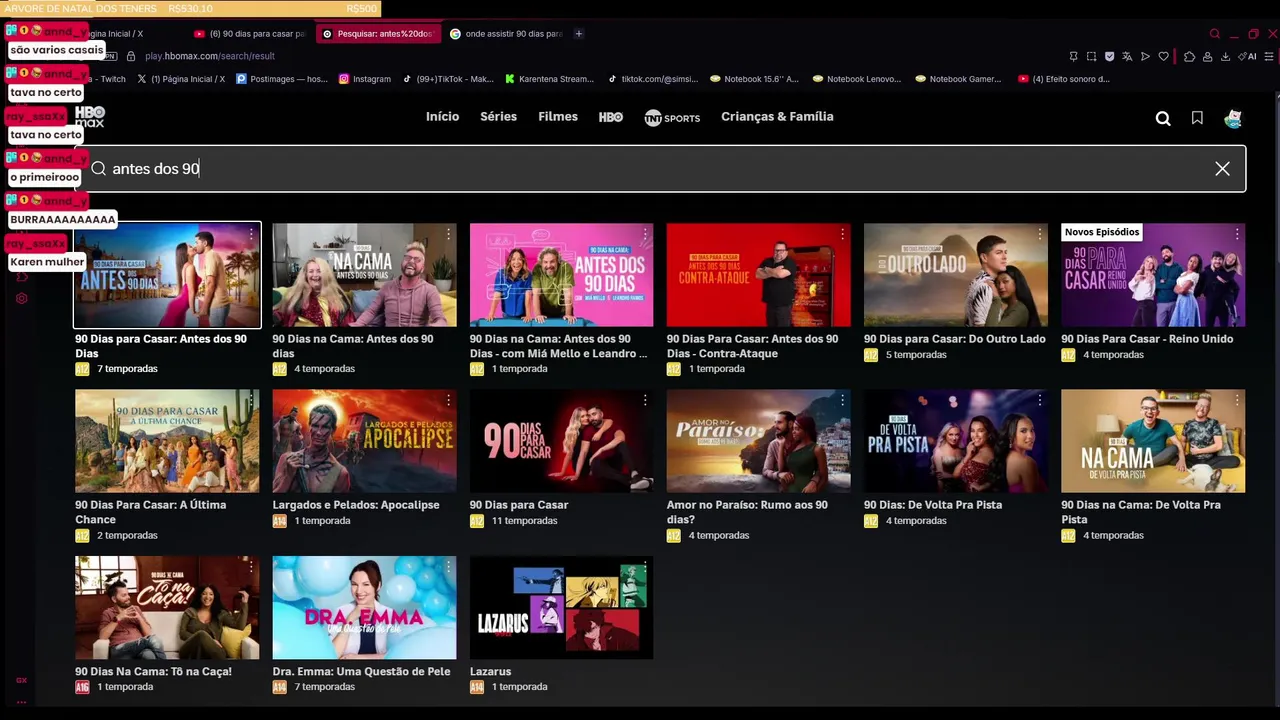The image size is (1280, 720).
Task: Click browser search tabs magnifier icon
Action: click(x=1215, y=34)
